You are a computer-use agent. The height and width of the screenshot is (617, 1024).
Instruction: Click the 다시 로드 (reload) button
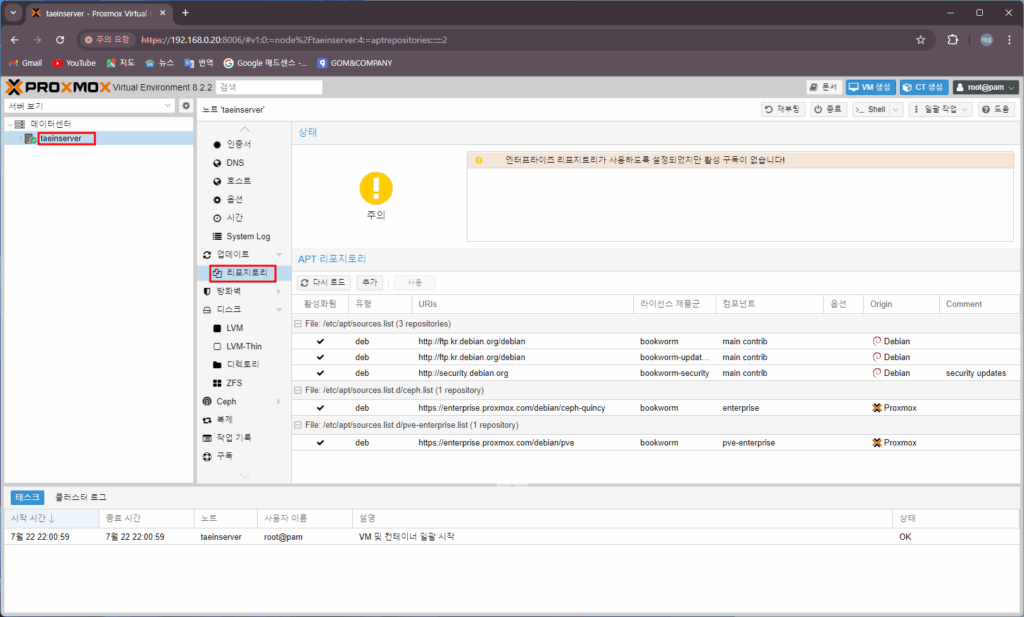323,283
